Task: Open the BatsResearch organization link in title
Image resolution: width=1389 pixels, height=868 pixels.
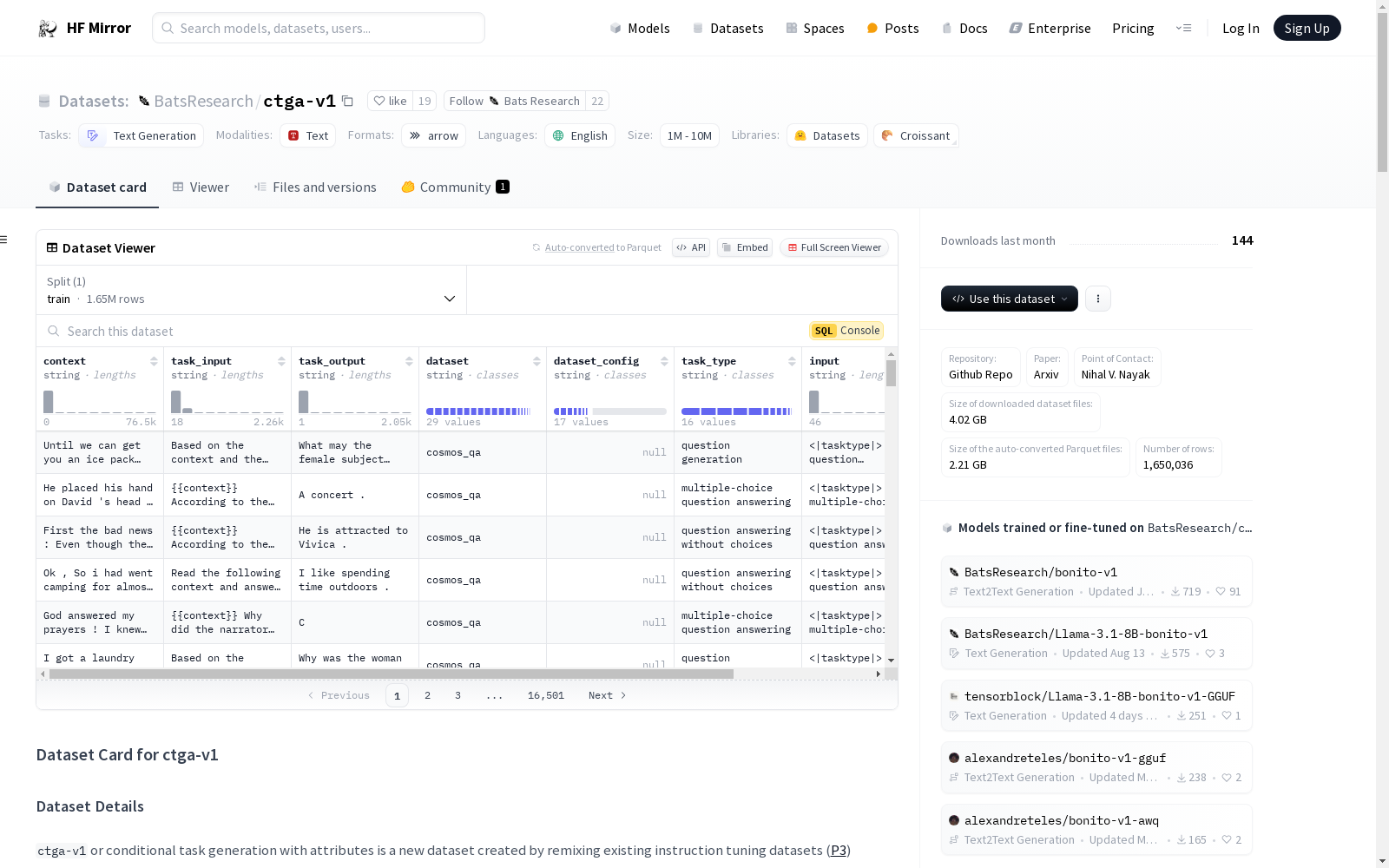Action: click(x=203, y=101)
